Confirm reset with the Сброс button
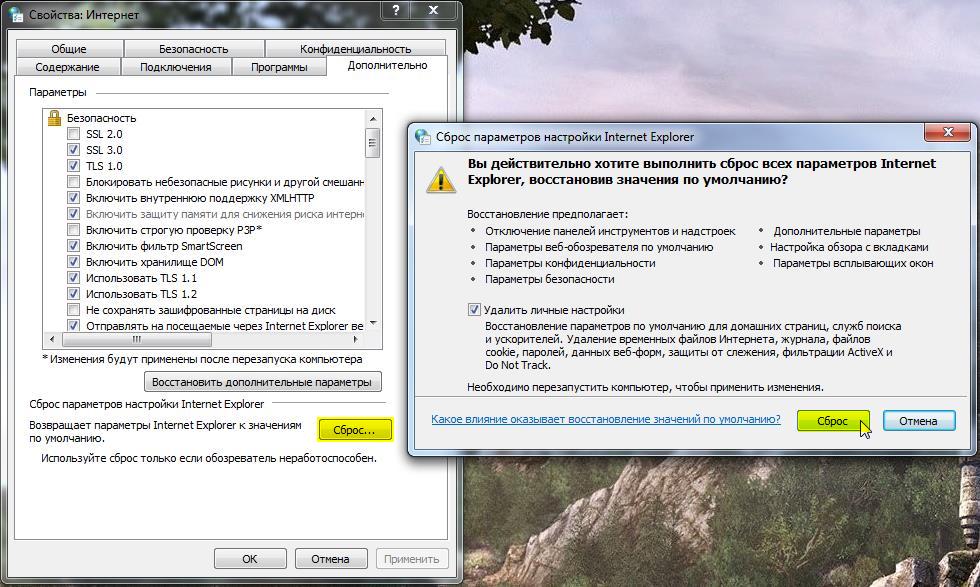This screenshot has width=980, height=587. [x=832, y=421]
